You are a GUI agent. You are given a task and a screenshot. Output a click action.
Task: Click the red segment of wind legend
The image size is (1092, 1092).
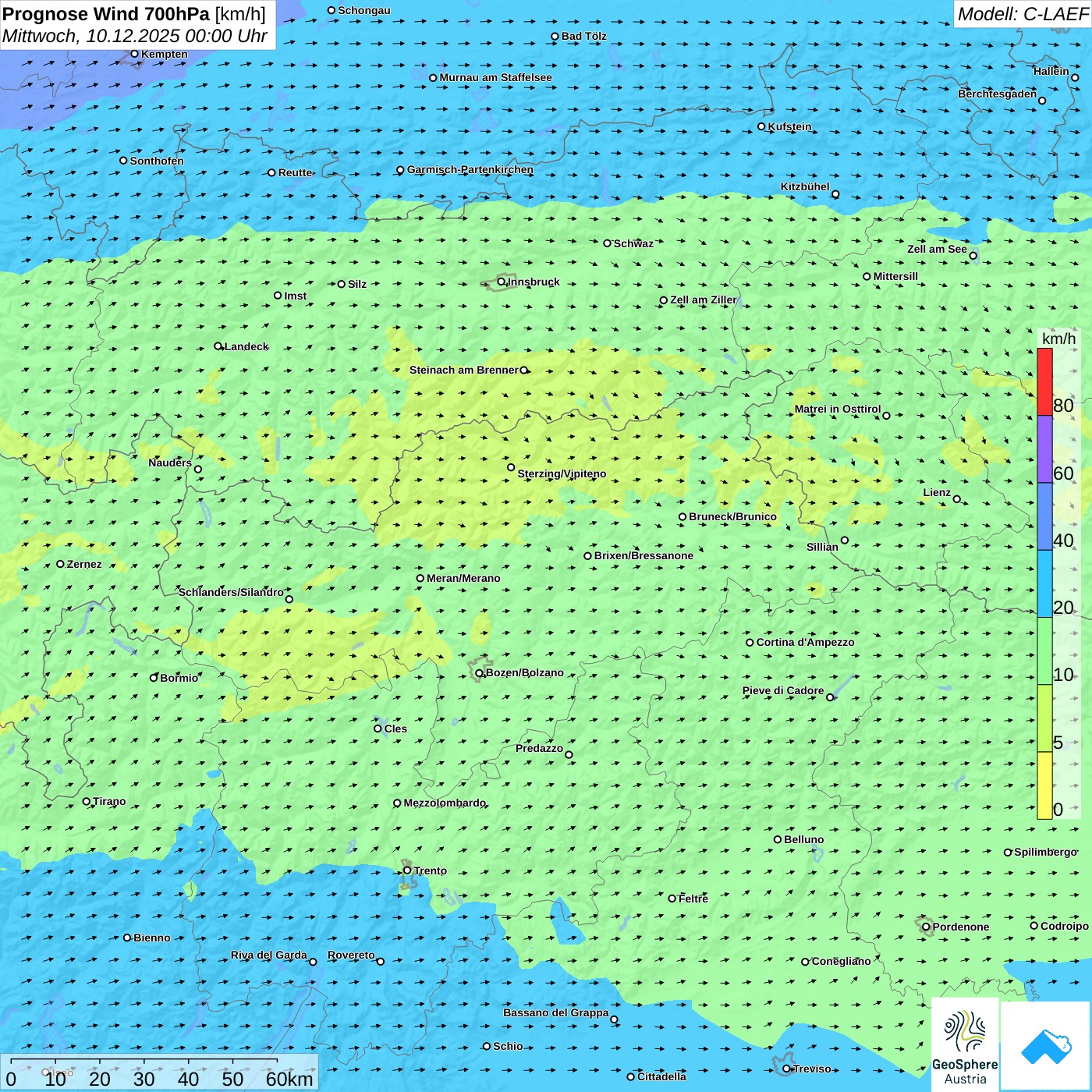(x=1044, y=381)
